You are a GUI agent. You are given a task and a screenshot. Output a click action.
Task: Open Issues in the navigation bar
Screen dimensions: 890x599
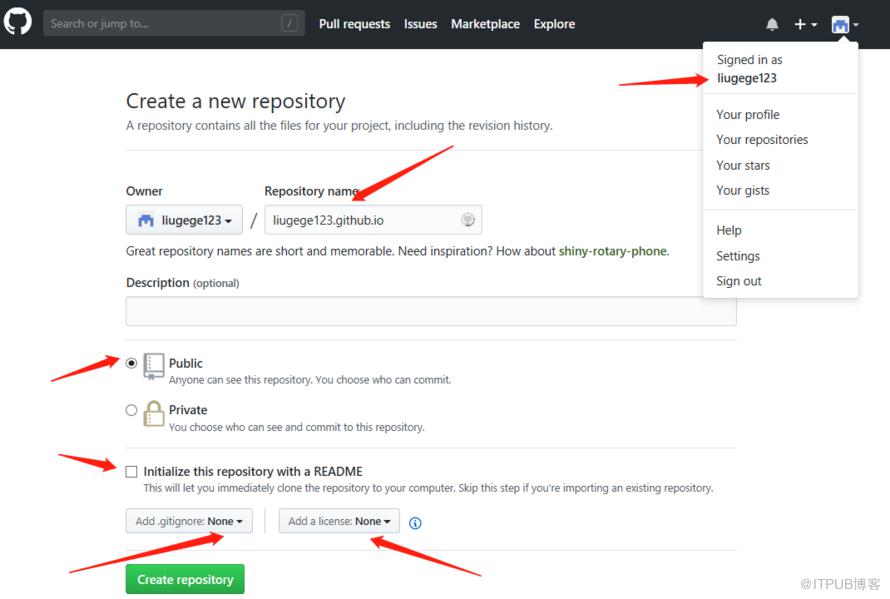click(421, 24)
